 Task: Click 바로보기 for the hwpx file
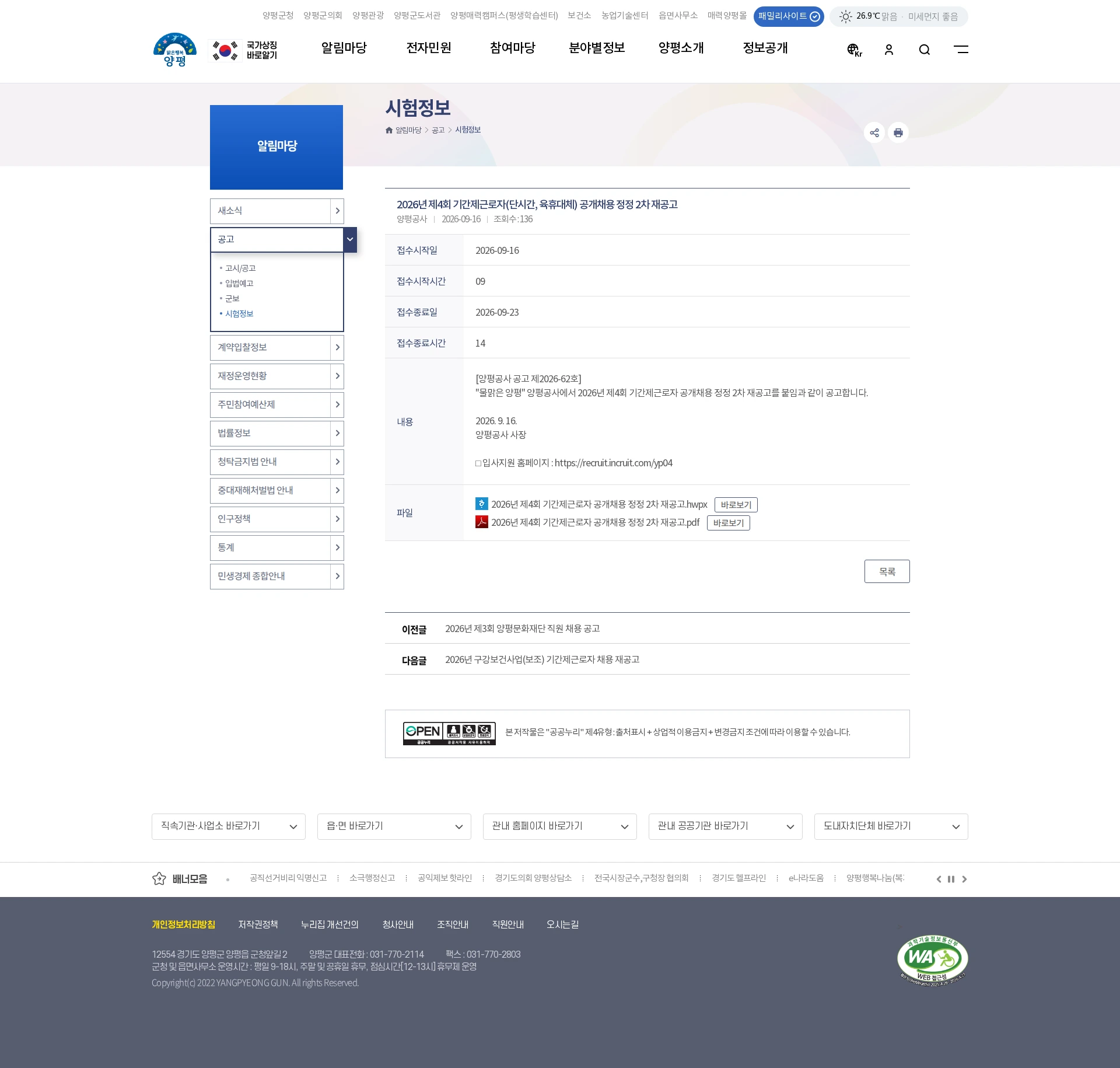click(736, 505)
